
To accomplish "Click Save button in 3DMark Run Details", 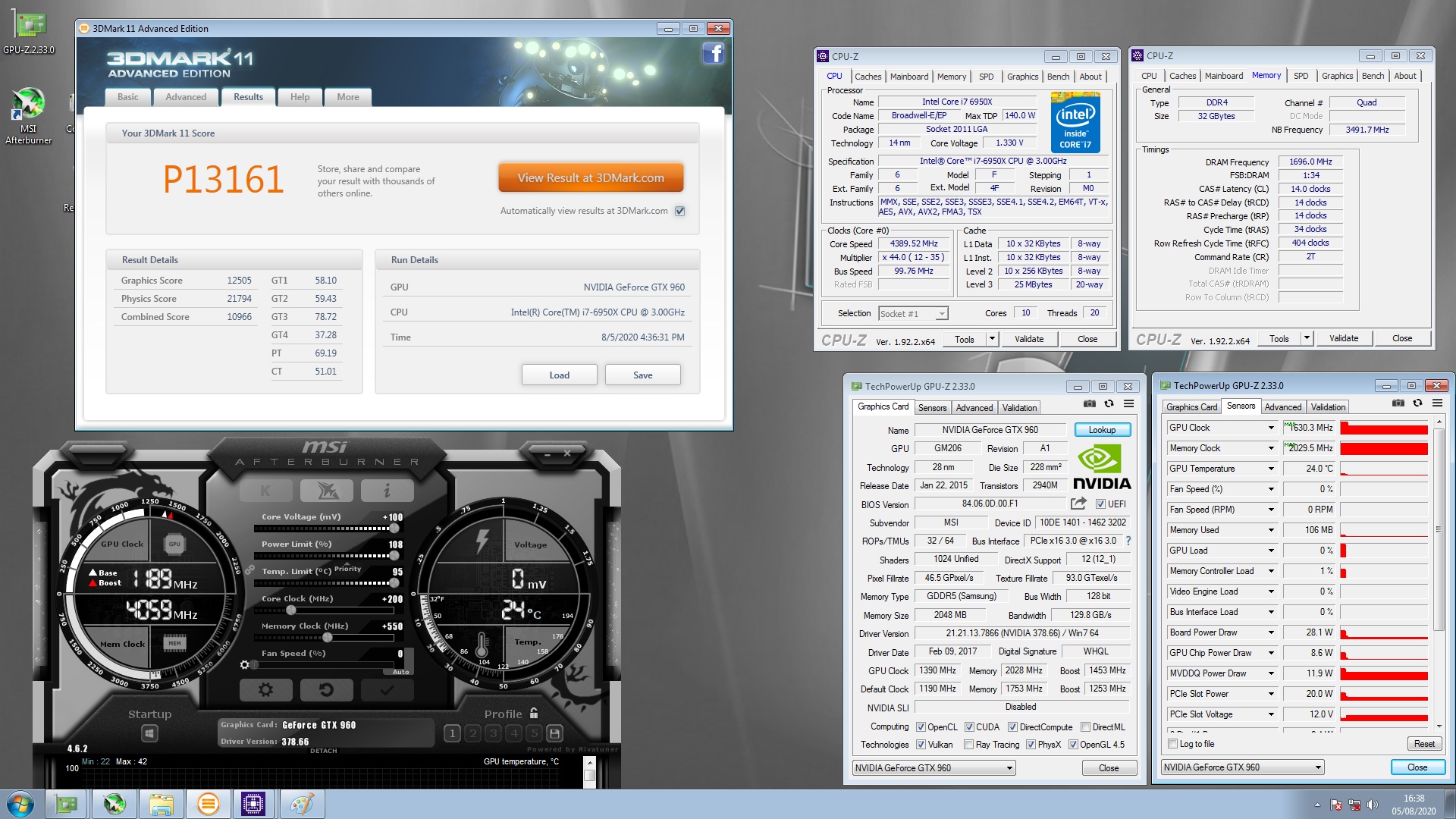I will pos(642,375).
